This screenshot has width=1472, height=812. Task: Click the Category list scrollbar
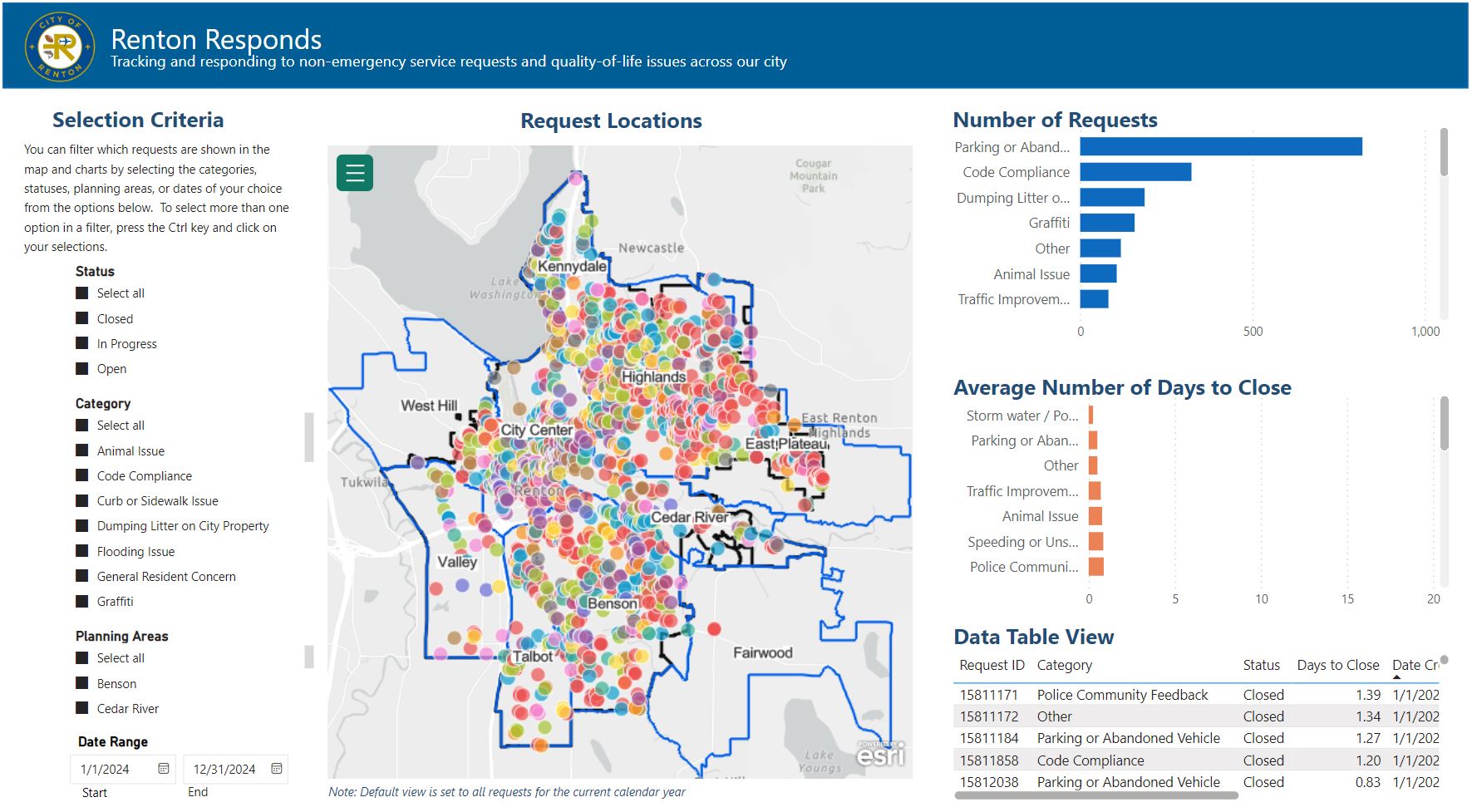tap(309, 437)
